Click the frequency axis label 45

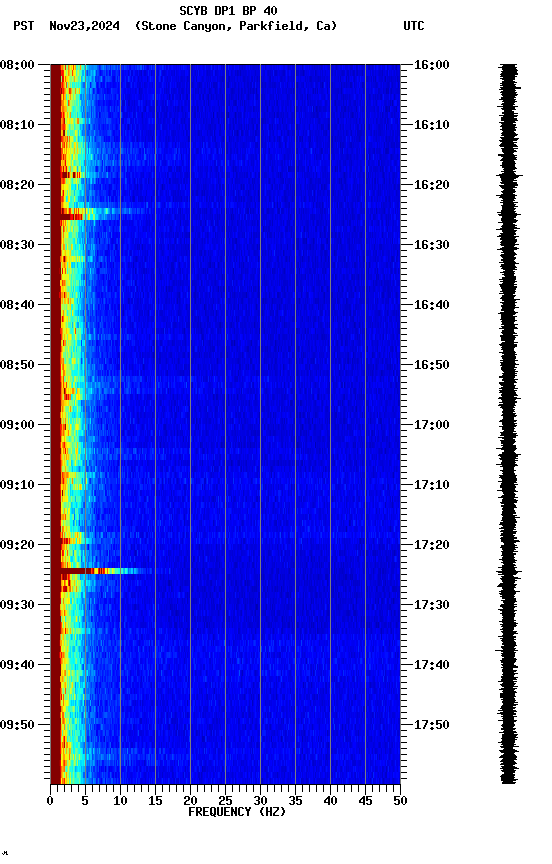tap(365, 801)
